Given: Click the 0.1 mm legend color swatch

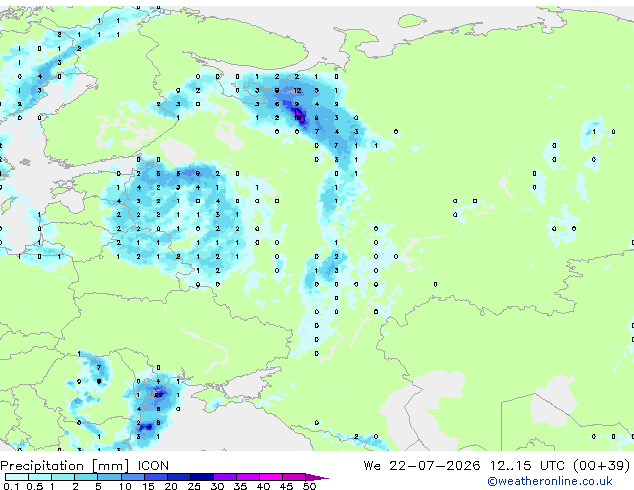Looking at the screenshot, I should 17,477.
